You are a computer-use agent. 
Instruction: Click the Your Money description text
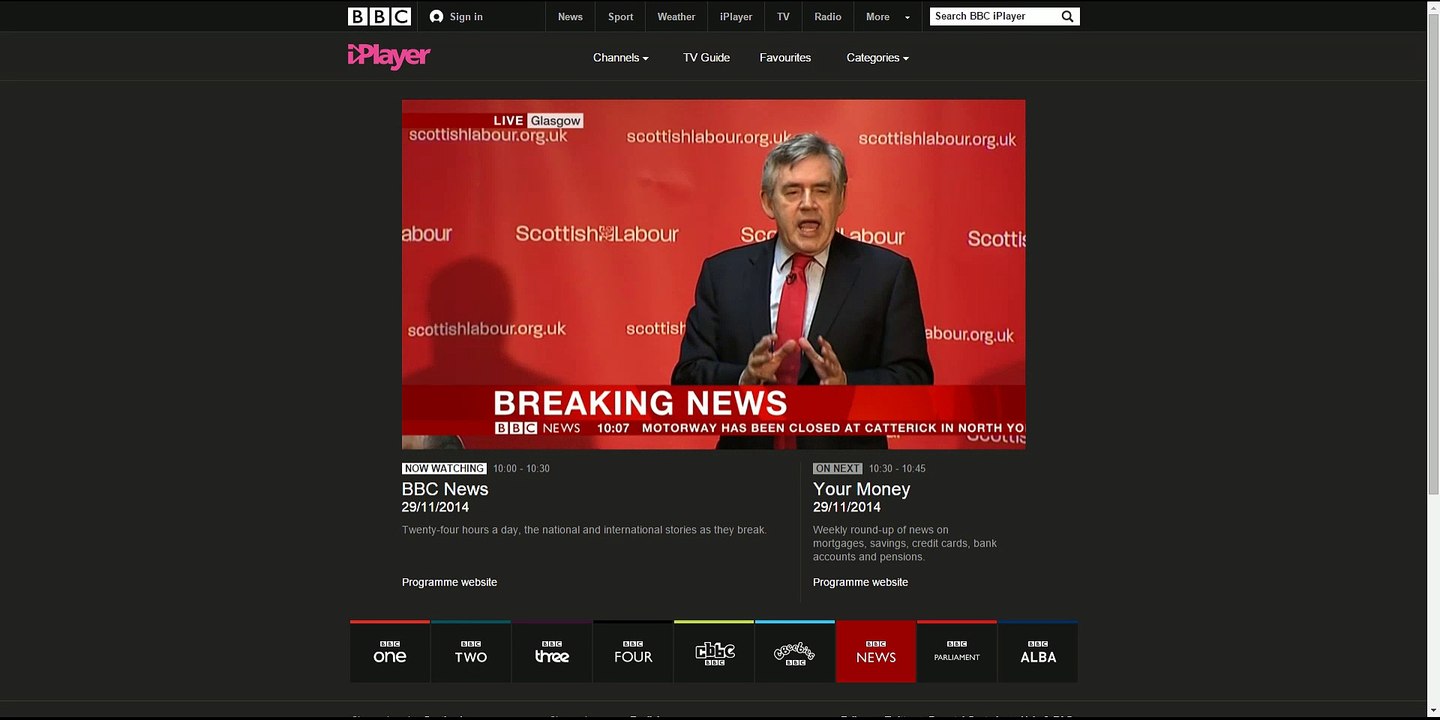pos(905,543)
